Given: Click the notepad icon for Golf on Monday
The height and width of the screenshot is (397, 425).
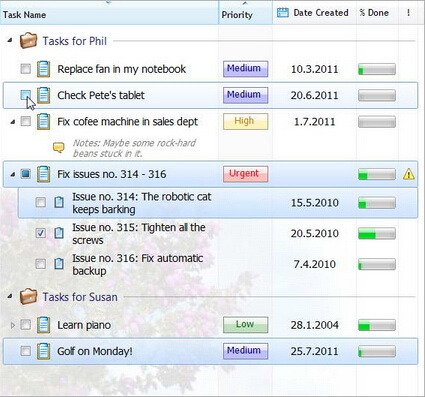Looking at the screenshot, I should (43, 351).
